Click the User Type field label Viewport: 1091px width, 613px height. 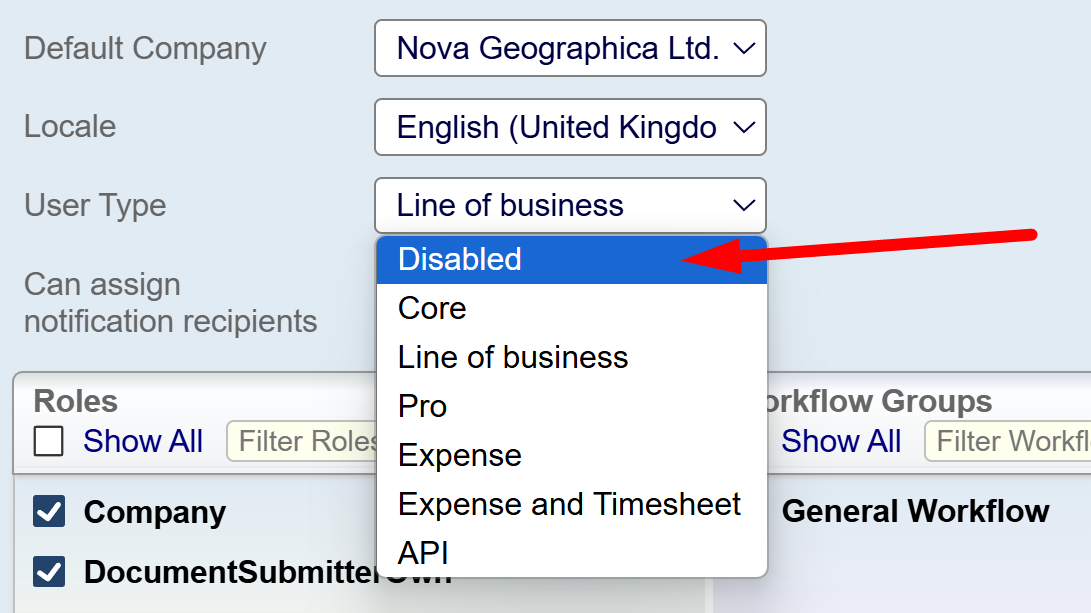95,206
